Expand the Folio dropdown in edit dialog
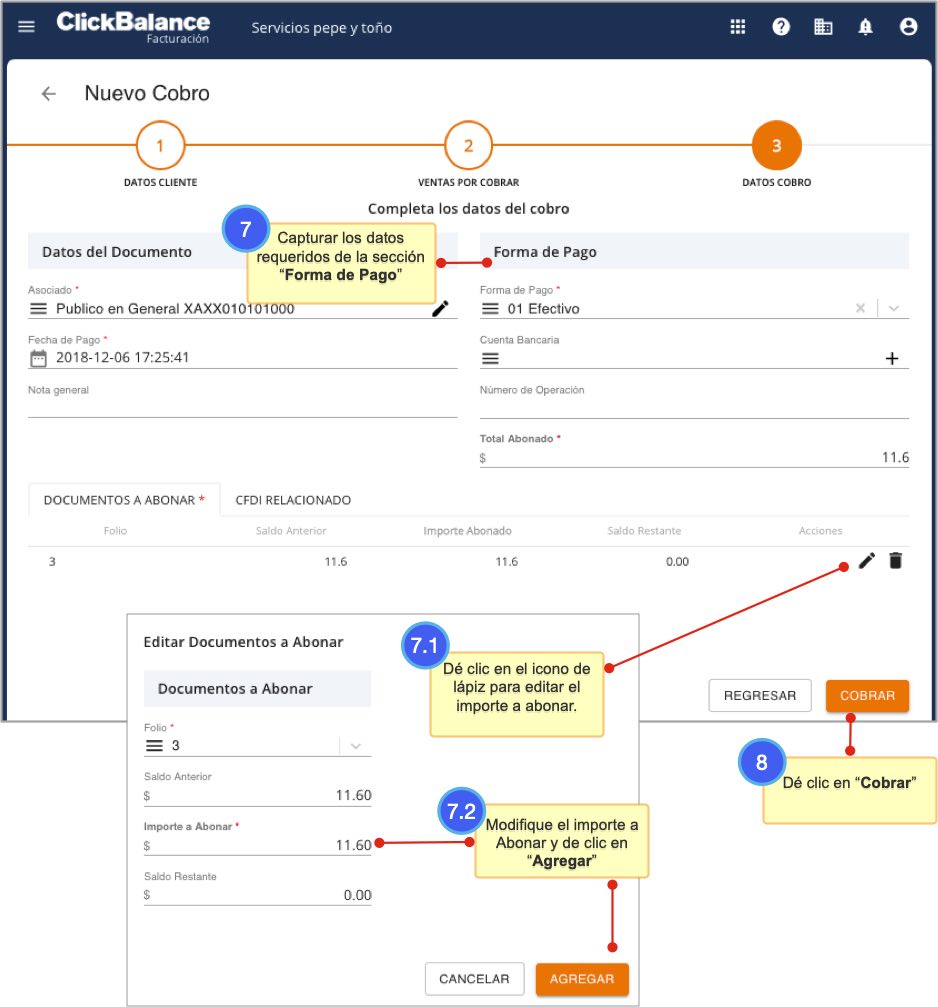The width and height of the screenshot is (938, 1007). click(355, 746)
